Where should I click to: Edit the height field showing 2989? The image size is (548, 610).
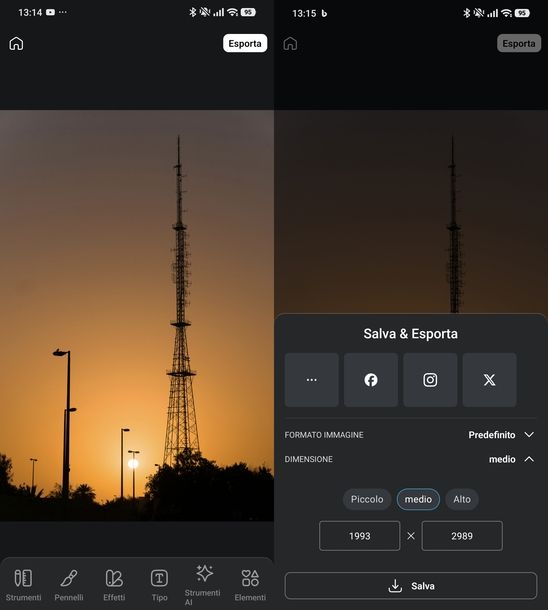[462, 536]
